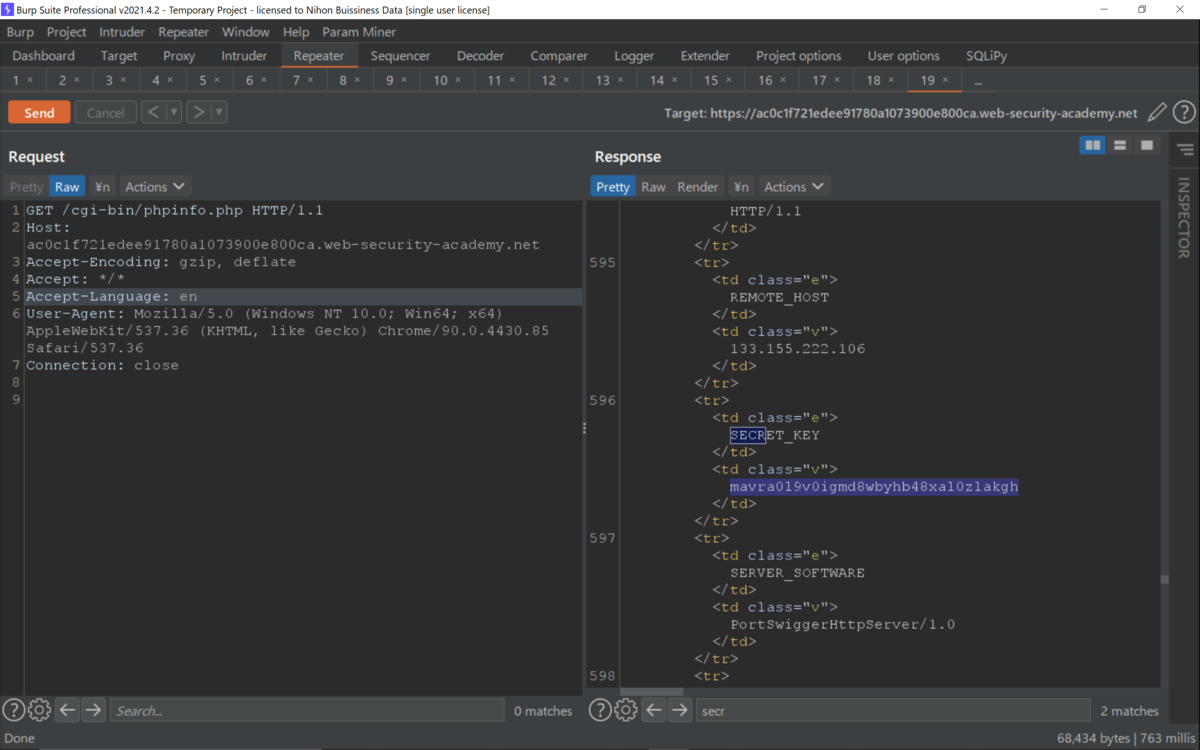Toggle response non-printable characters display
Image resolution: width=1200 pixels, height=750 pixels.
pos(741,186)
